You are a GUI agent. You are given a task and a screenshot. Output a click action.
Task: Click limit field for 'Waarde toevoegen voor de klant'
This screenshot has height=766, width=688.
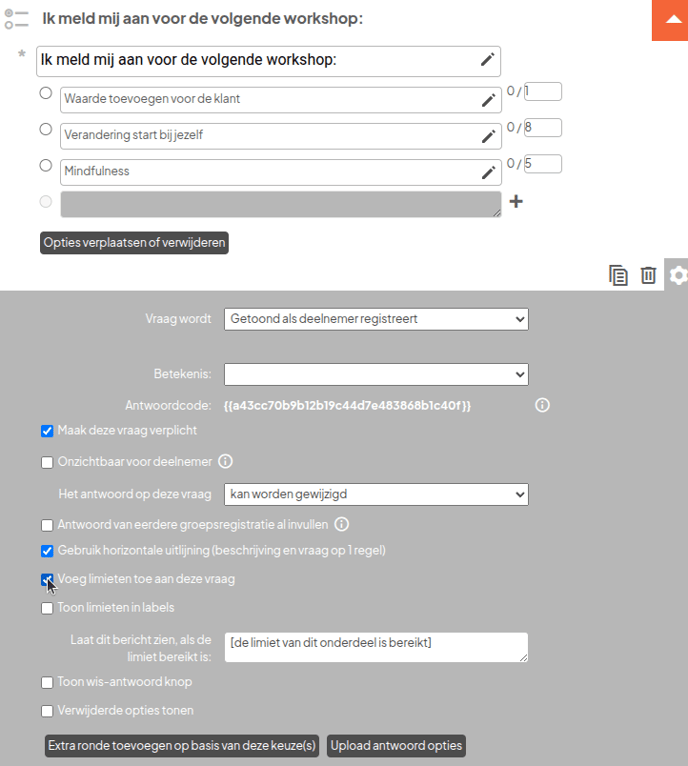(543, 91)
